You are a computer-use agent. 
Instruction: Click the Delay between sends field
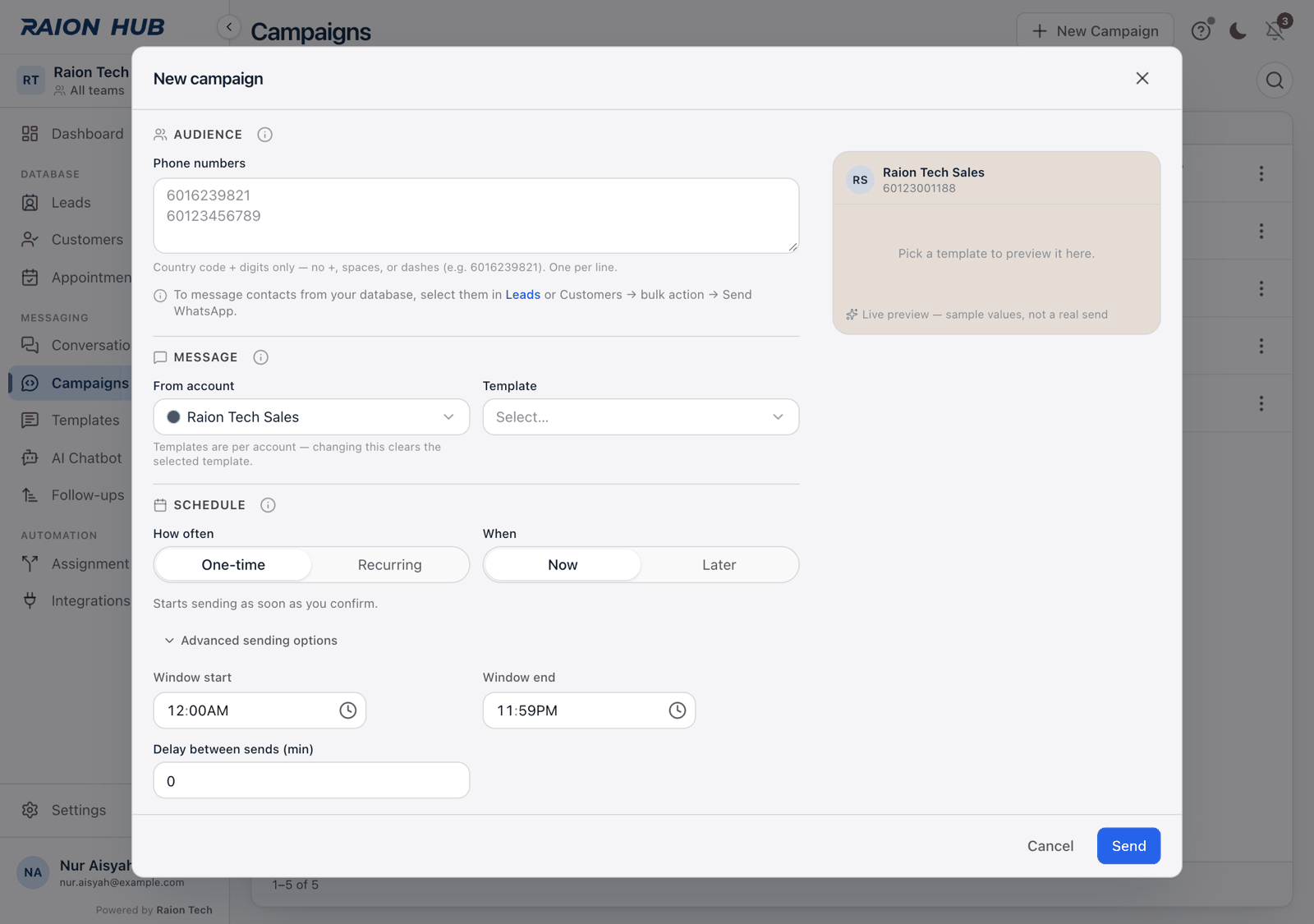pyautogui.click(x=311, y=780)
